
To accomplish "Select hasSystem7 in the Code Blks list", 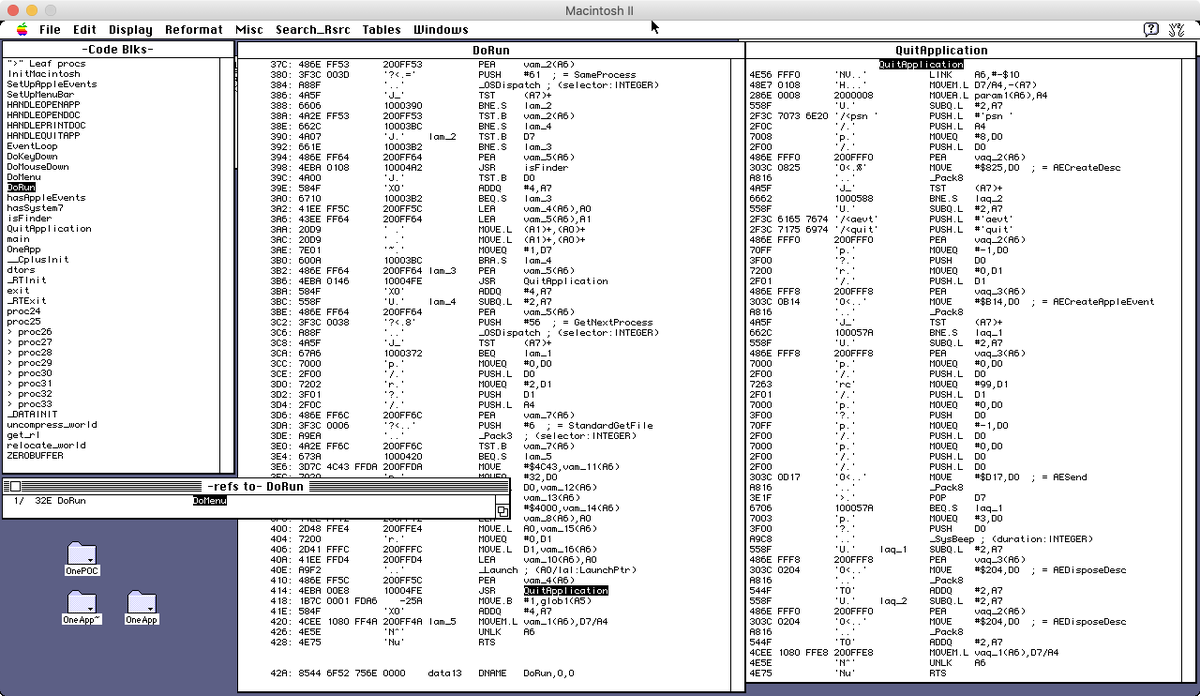I will tap(35, 208).
